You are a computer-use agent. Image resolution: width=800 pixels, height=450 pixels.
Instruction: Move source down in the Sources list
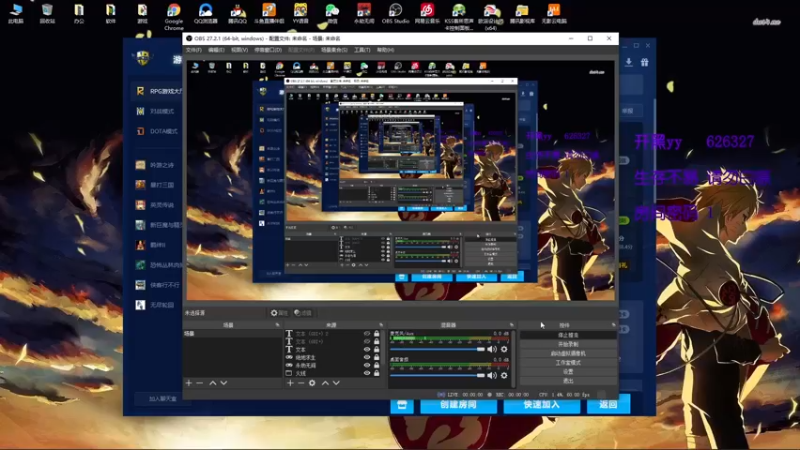[336, 383]
